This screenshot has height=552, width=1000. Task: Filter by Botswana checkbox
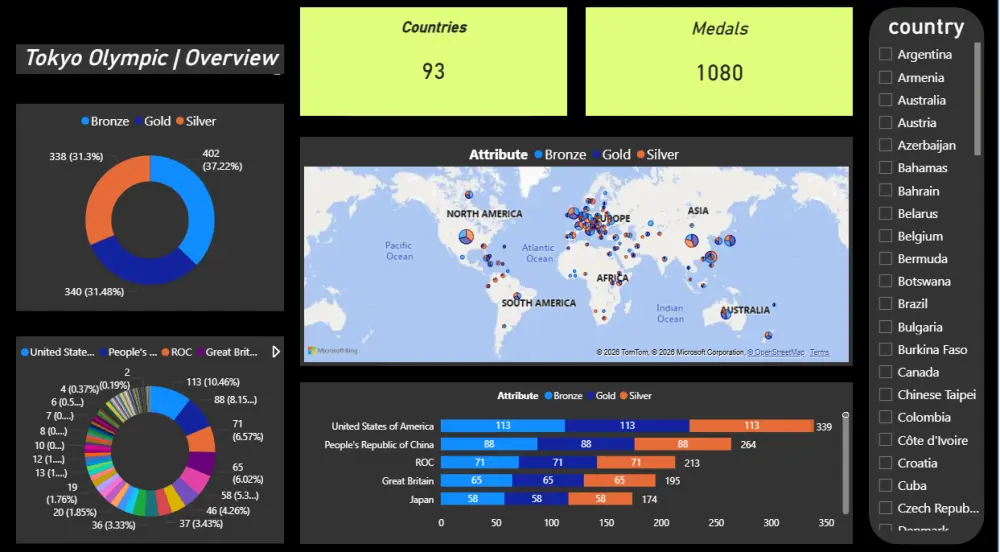(885, 281)
